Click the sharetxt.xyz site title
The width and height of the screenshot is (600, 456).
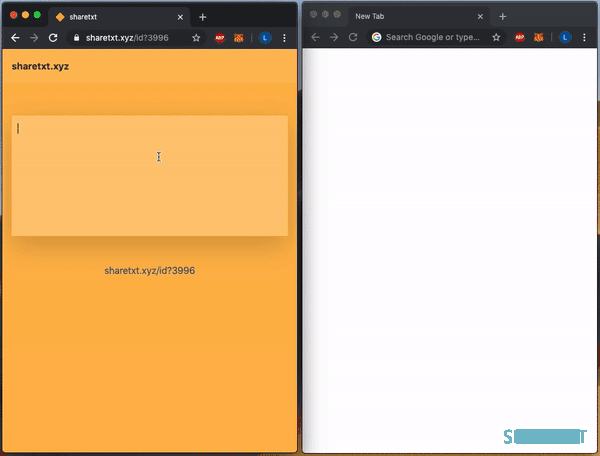pos(40,67)
